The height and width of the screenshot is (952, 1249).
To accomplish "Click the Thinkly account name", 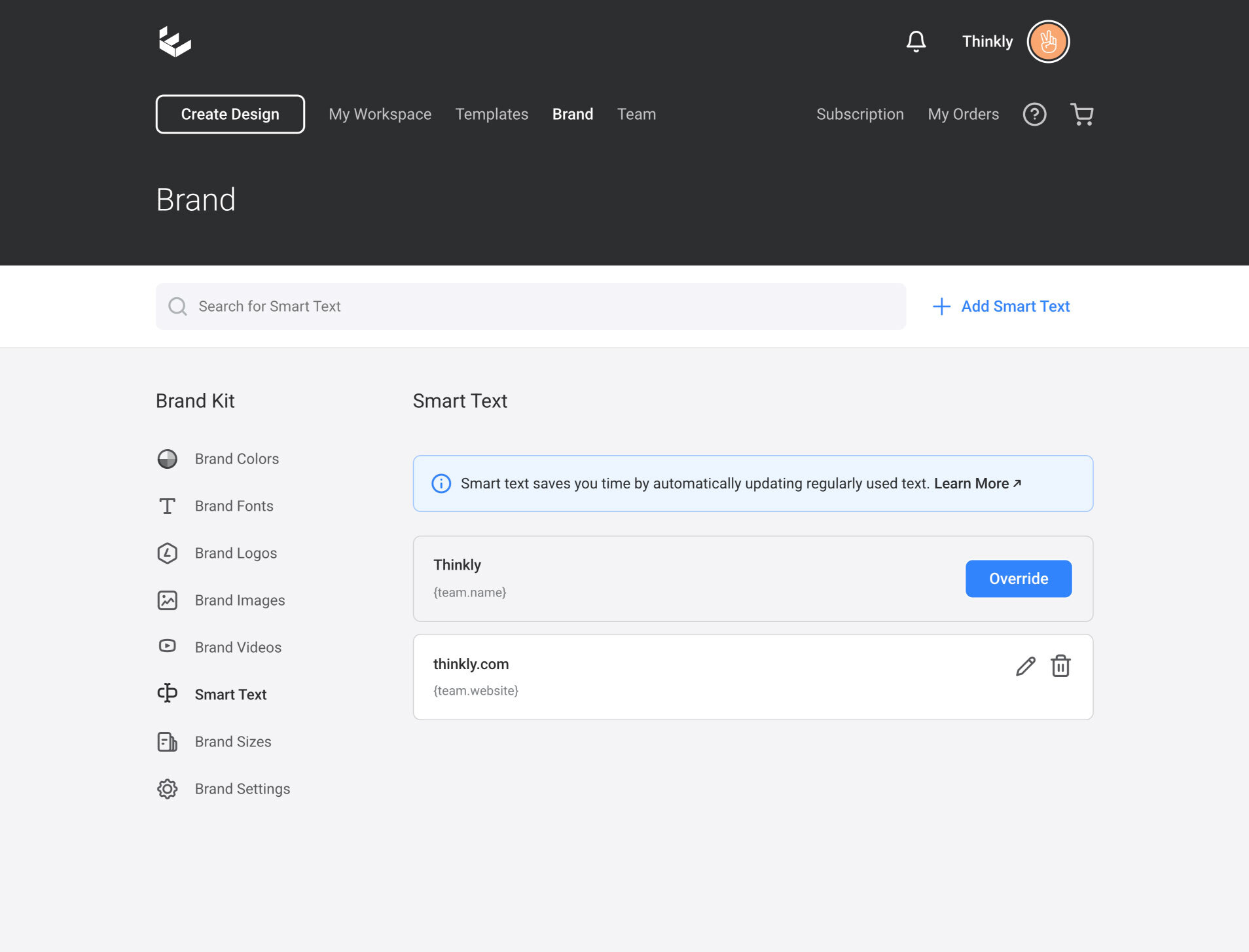I will (987, 41).
